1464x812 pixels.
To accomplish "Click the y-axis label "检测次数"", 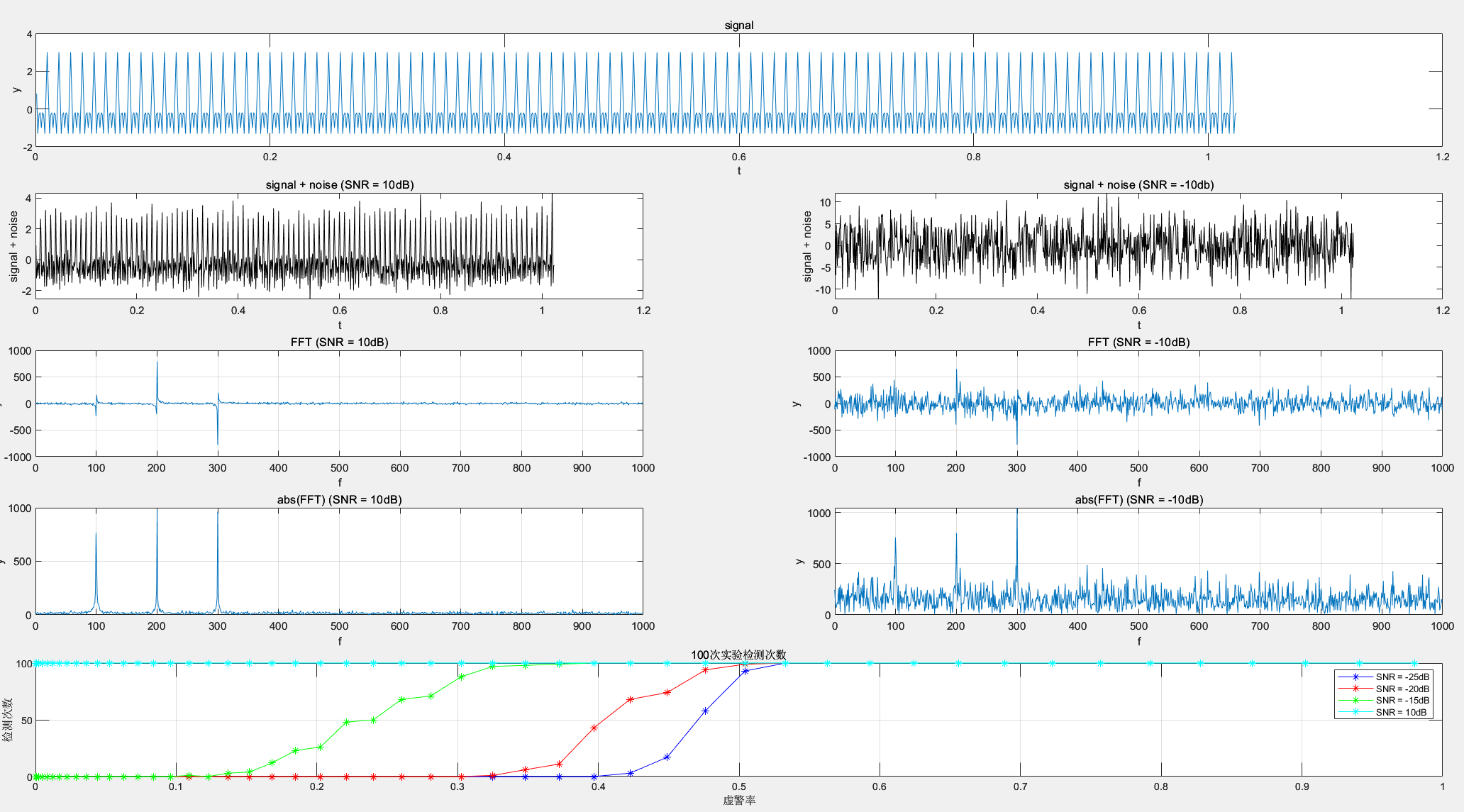I will 8,720.
